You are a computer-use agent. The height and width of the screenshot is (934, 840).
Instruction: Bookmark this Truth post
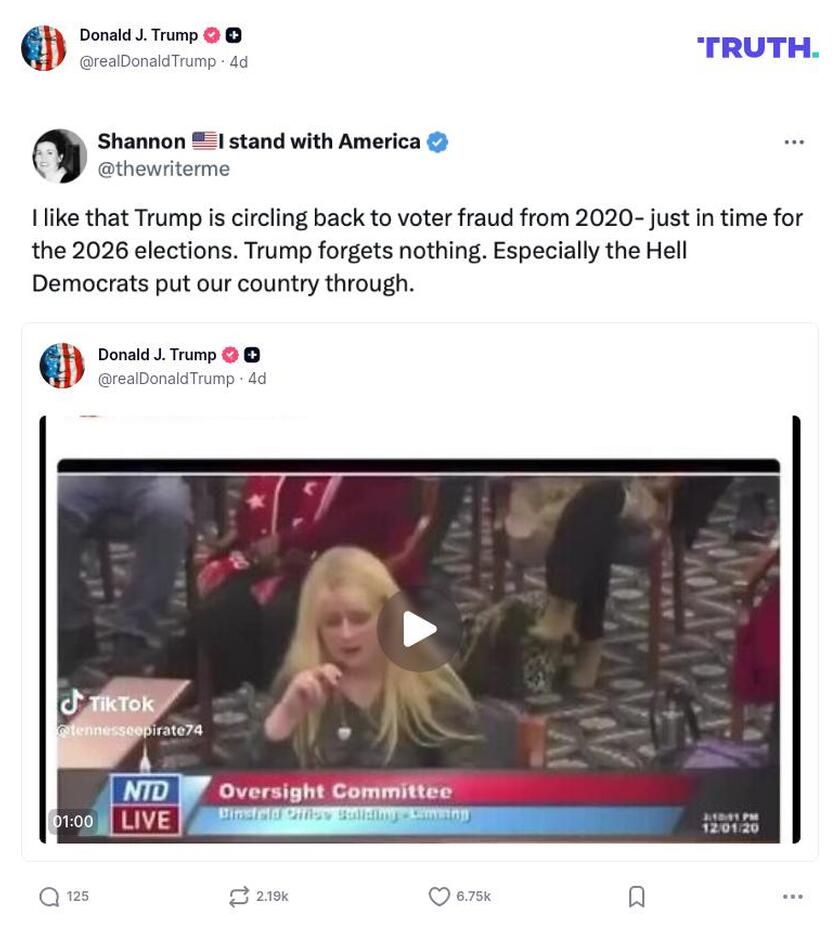click(x=637, y=896)
